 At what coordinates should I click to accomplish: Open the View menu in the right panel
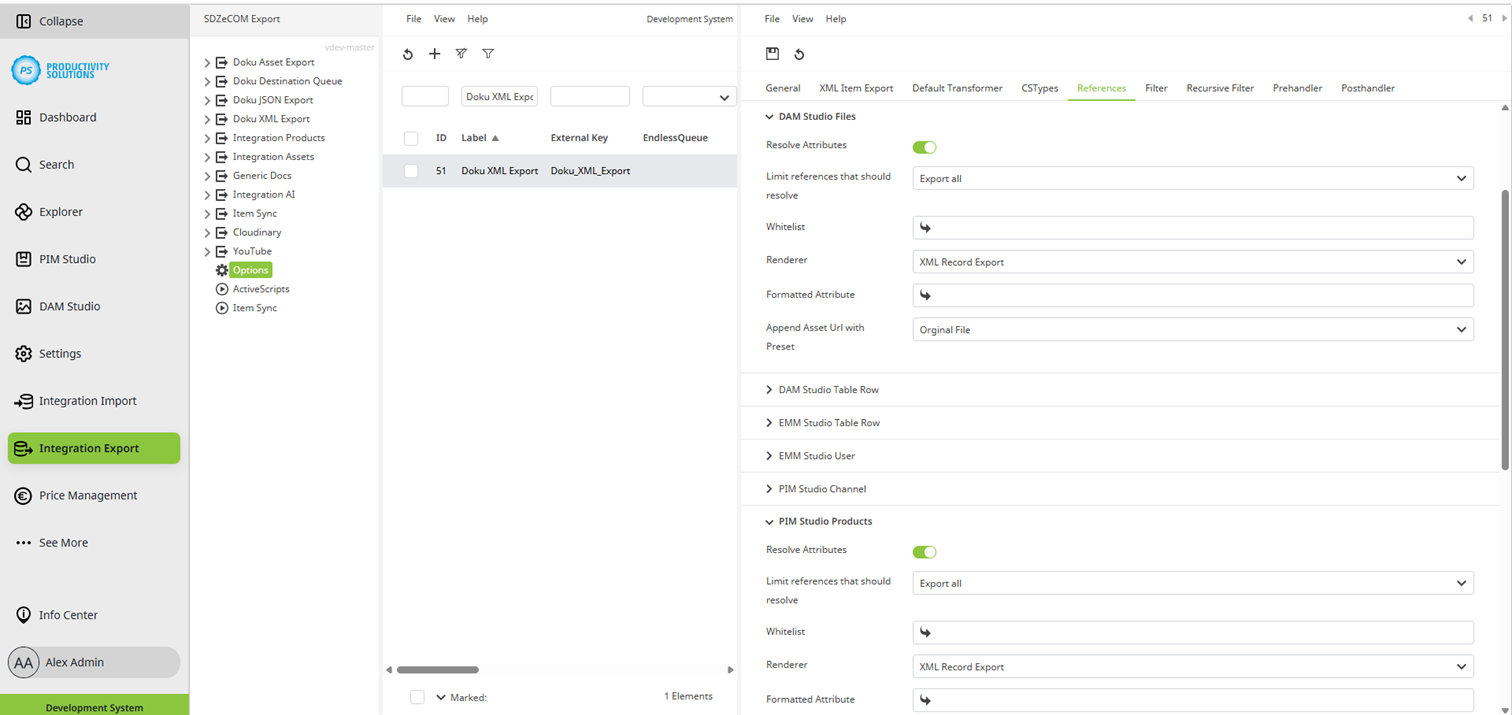point(802,18)
